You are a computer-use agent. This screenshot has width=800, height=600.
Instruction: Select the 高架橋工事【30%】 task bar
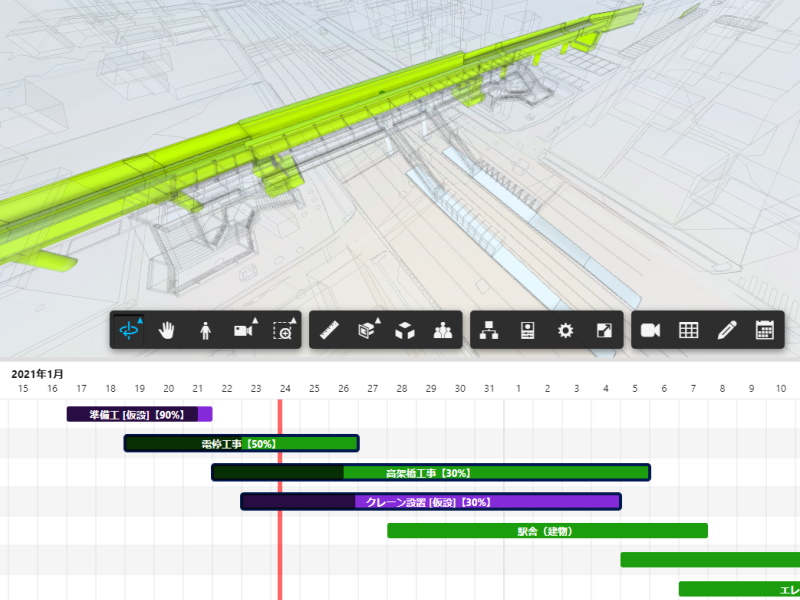pyautogui.click(x=430, y=473)
